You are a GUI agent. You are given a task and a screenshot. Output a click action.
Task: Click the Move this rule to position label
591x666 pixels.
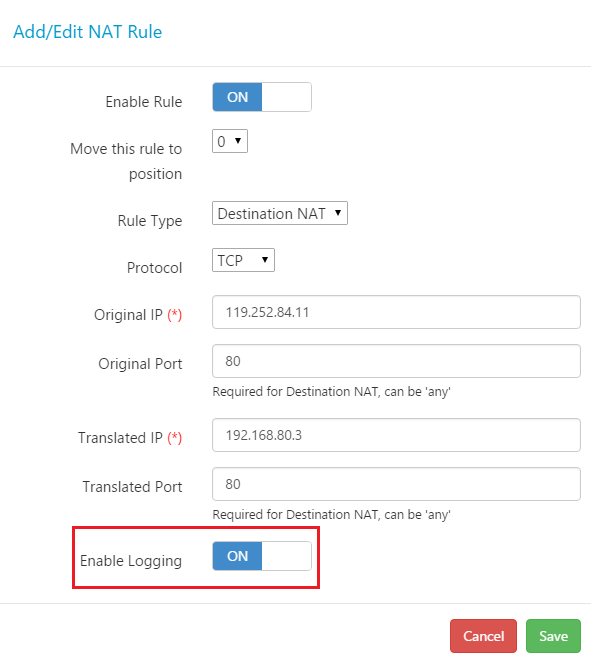pos(126,161)
